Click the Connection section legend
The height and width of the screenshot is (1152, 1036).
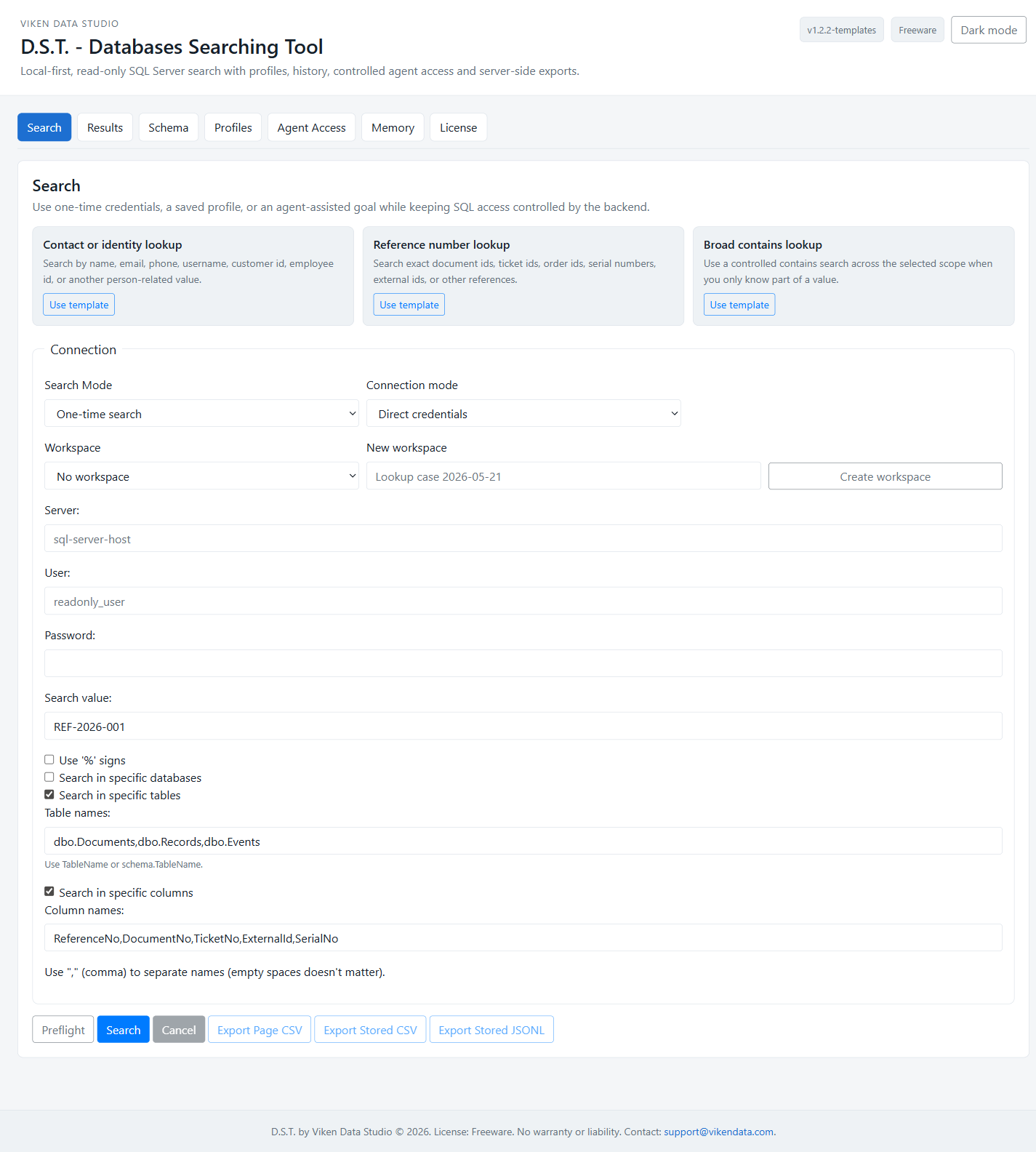(84, 350)
